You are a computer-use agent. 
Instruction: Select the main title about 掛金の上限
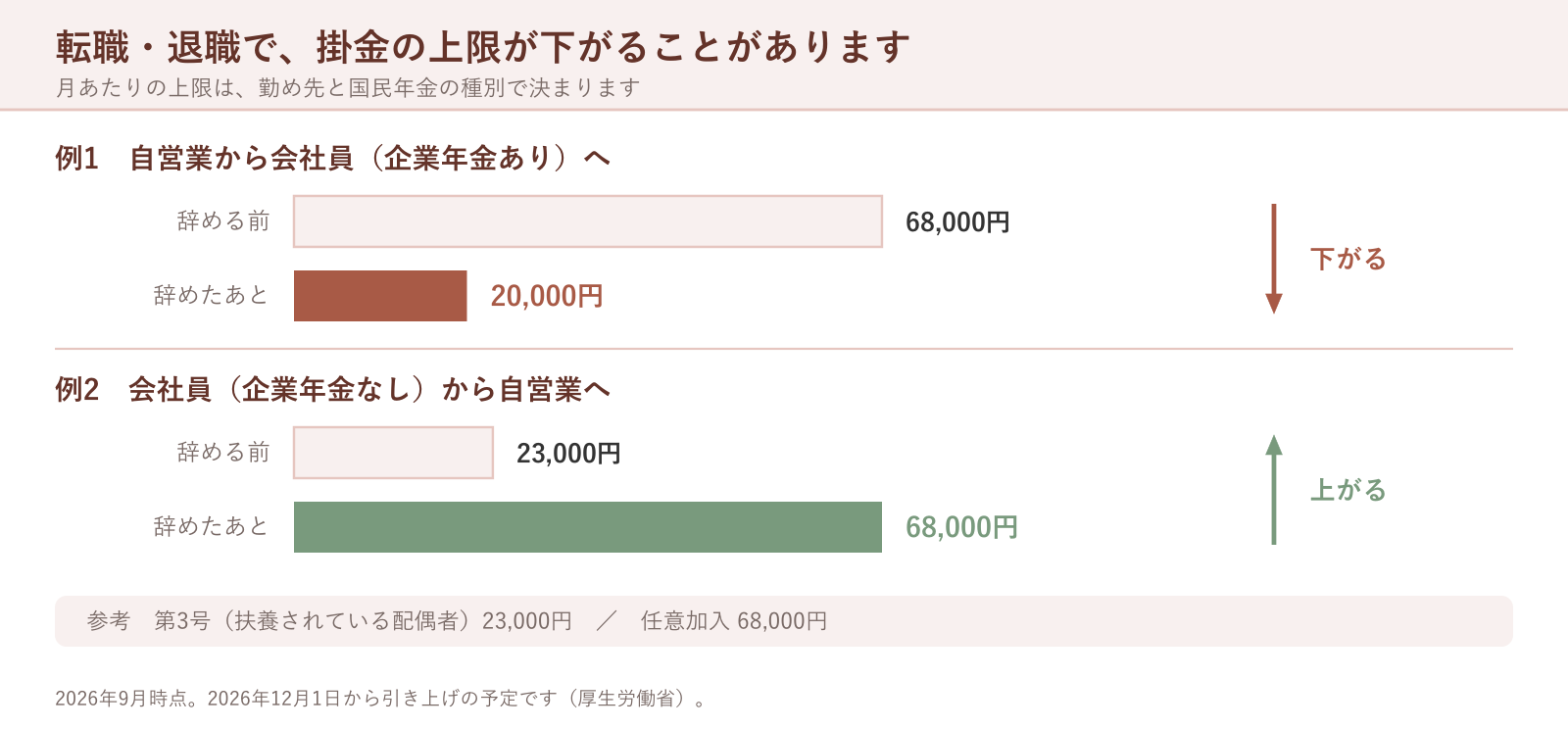click(483, 46)
